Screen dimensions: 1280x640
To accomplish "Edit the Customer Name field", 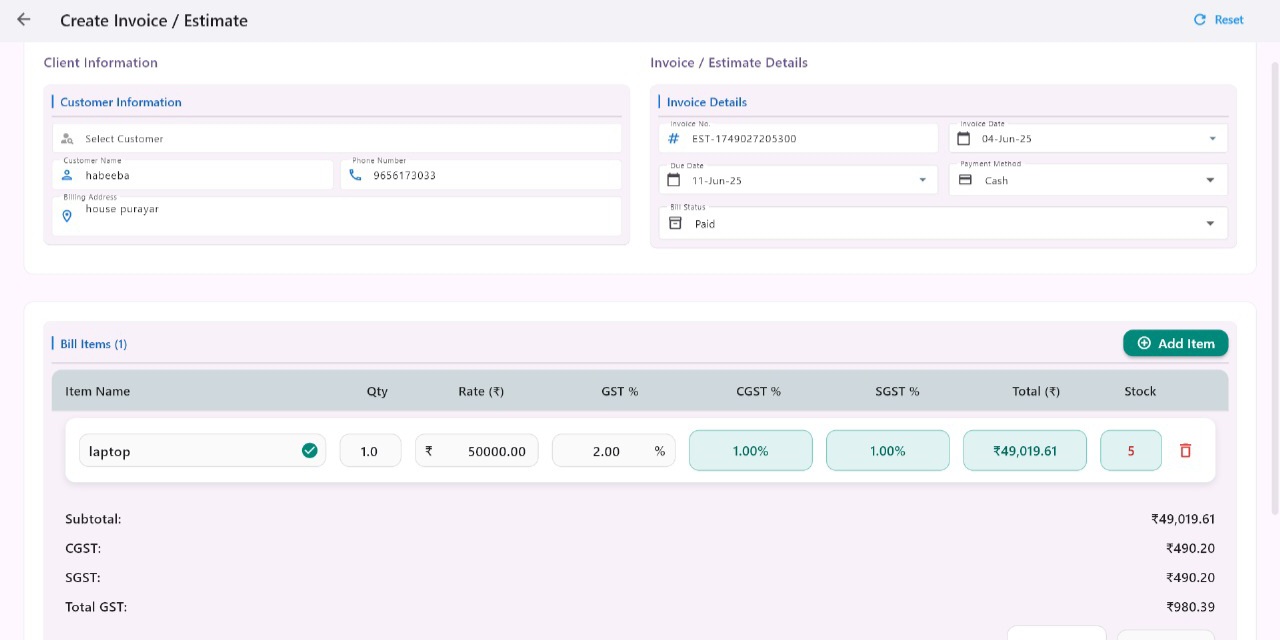I will click(x=200, y=176).
